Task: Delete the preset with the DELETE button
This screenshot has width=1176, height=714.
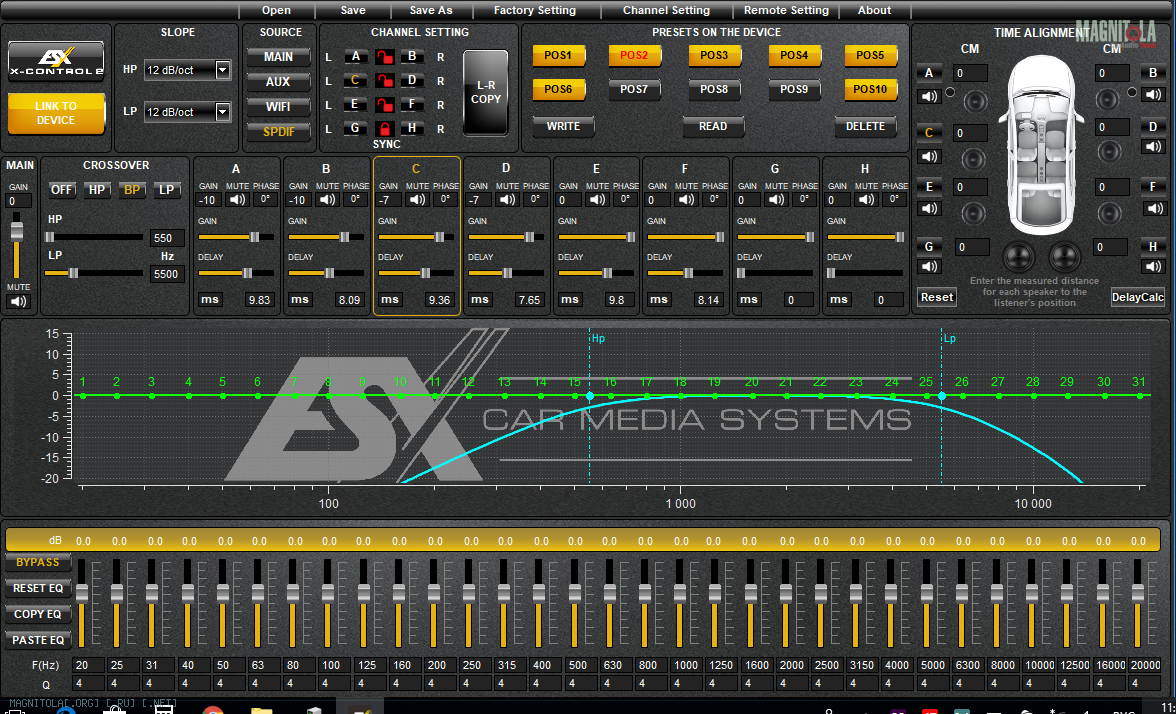Action: coord(866,127)
